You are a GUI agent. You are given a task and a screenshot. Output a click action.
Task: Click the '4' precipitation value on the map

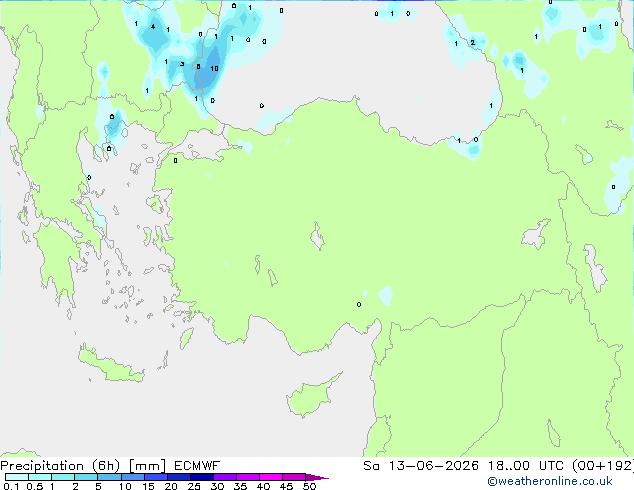click(153, 27)
